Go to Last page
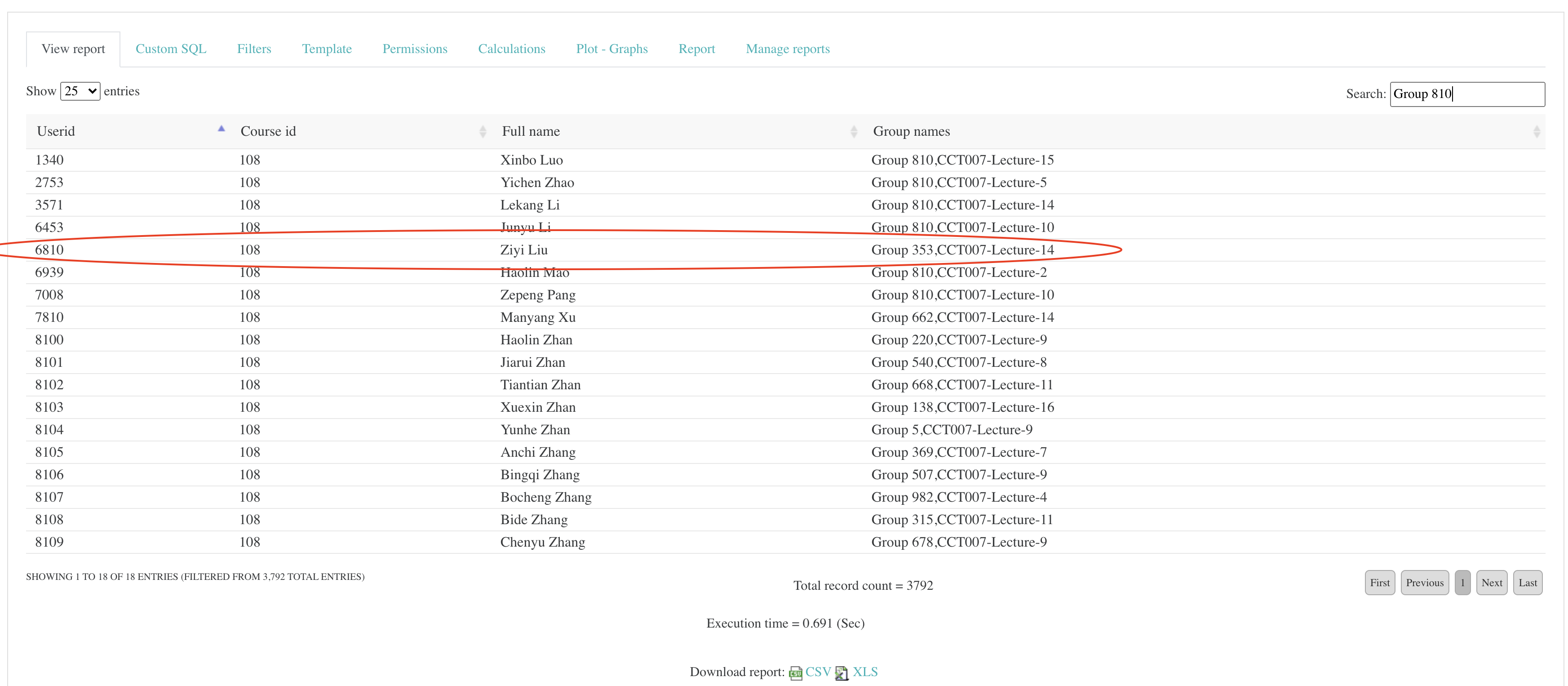 pos(1528,583)
